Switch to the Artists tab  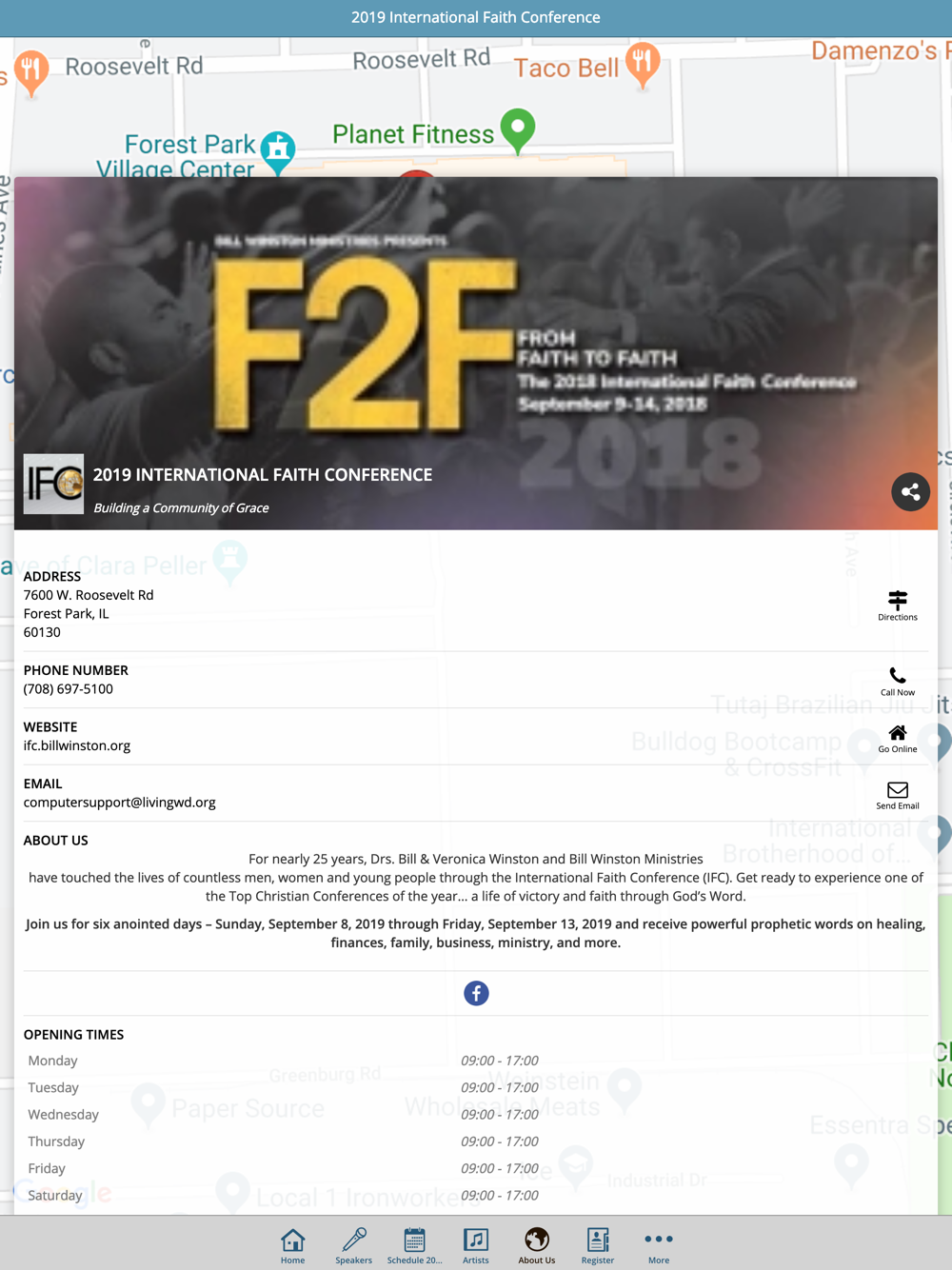476,1245
